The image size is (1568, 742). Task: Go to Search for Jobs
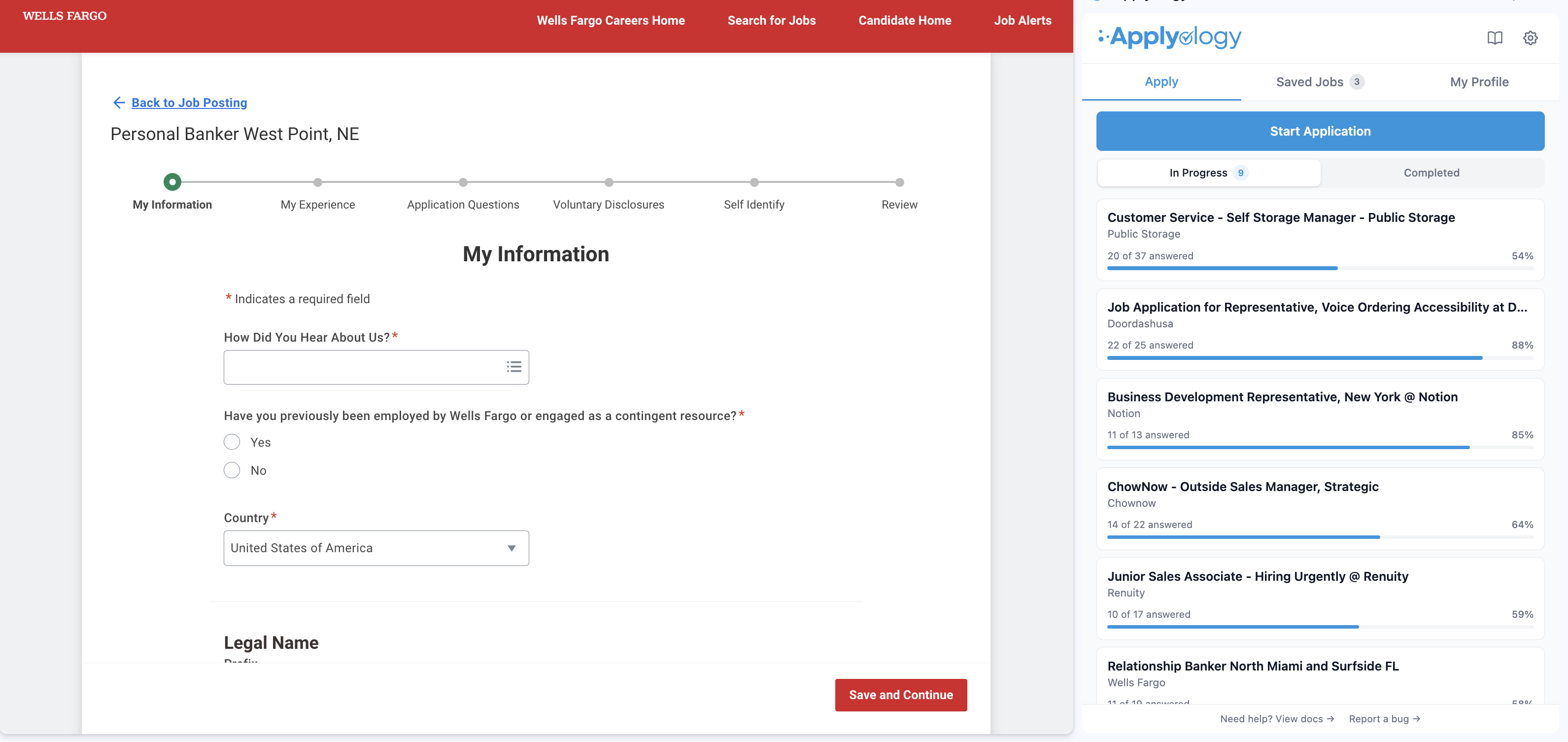[x=771, y=21]
